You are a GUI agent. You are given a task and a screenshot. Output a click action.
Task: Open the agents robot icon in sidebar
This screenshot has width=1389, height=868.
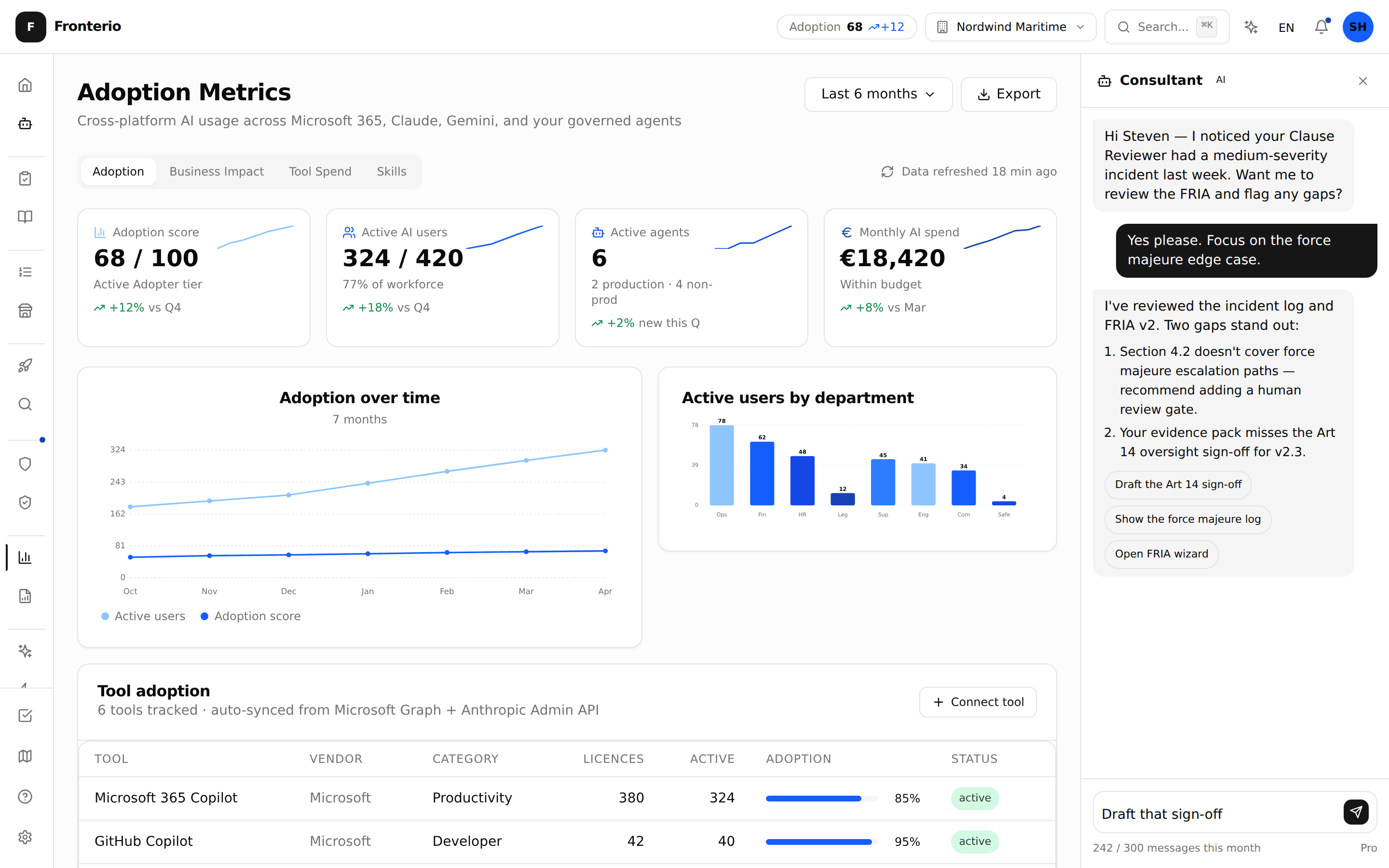click(25, 123)
